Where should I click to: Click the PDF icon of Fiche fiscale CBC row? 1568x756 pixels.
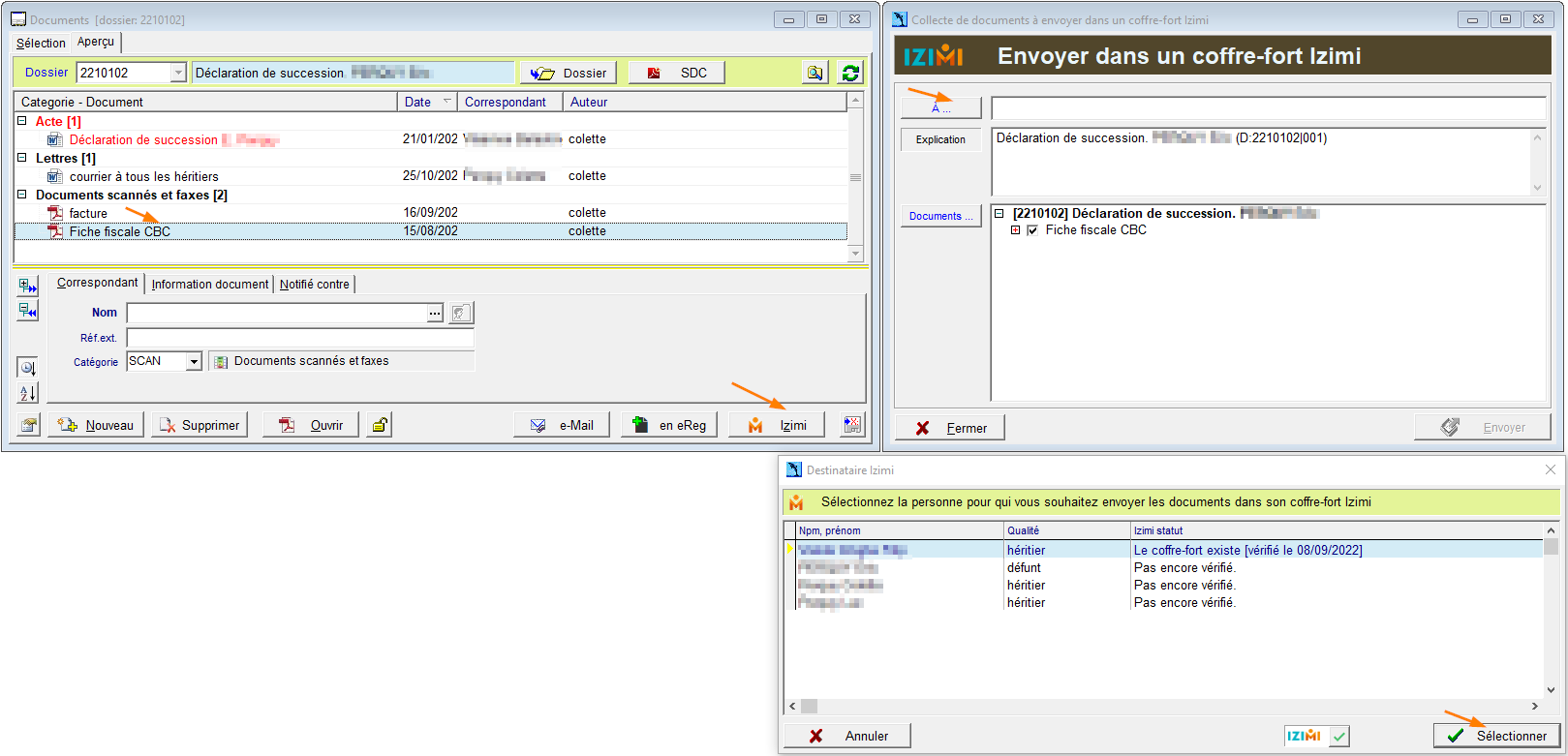[55, 231]
